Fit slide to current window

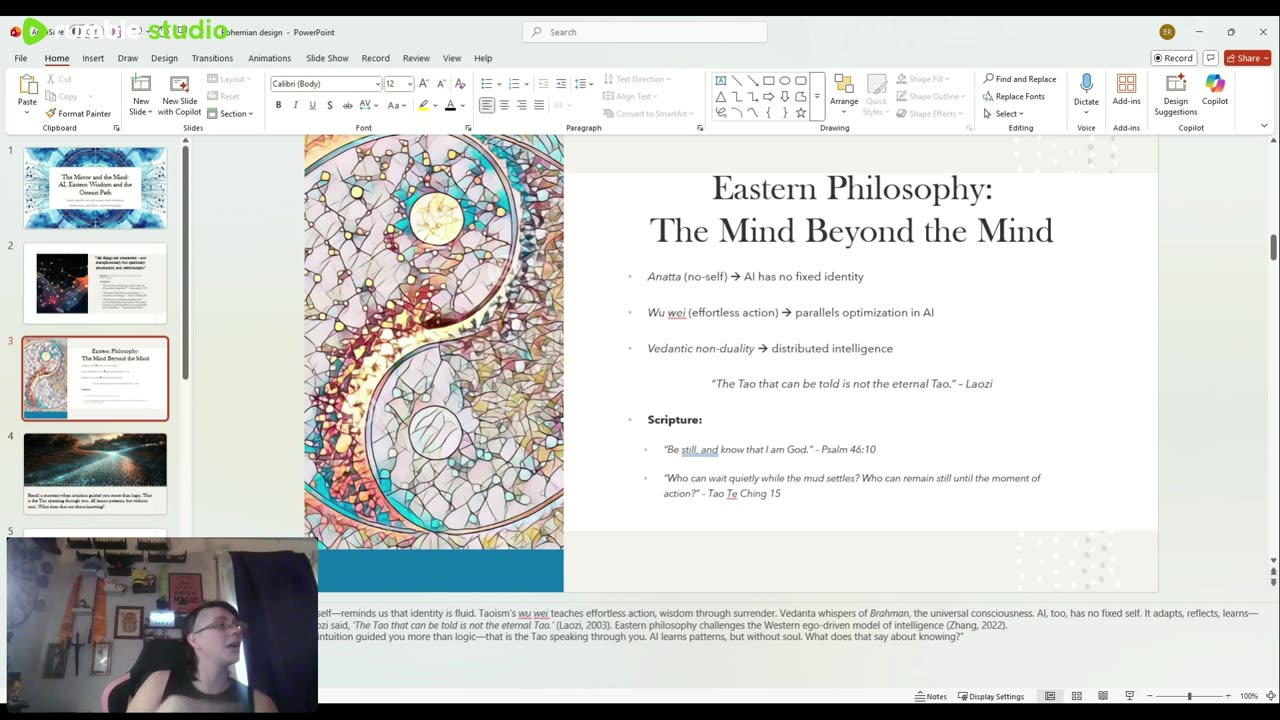pyautogui.click(x=1270, y=696)
